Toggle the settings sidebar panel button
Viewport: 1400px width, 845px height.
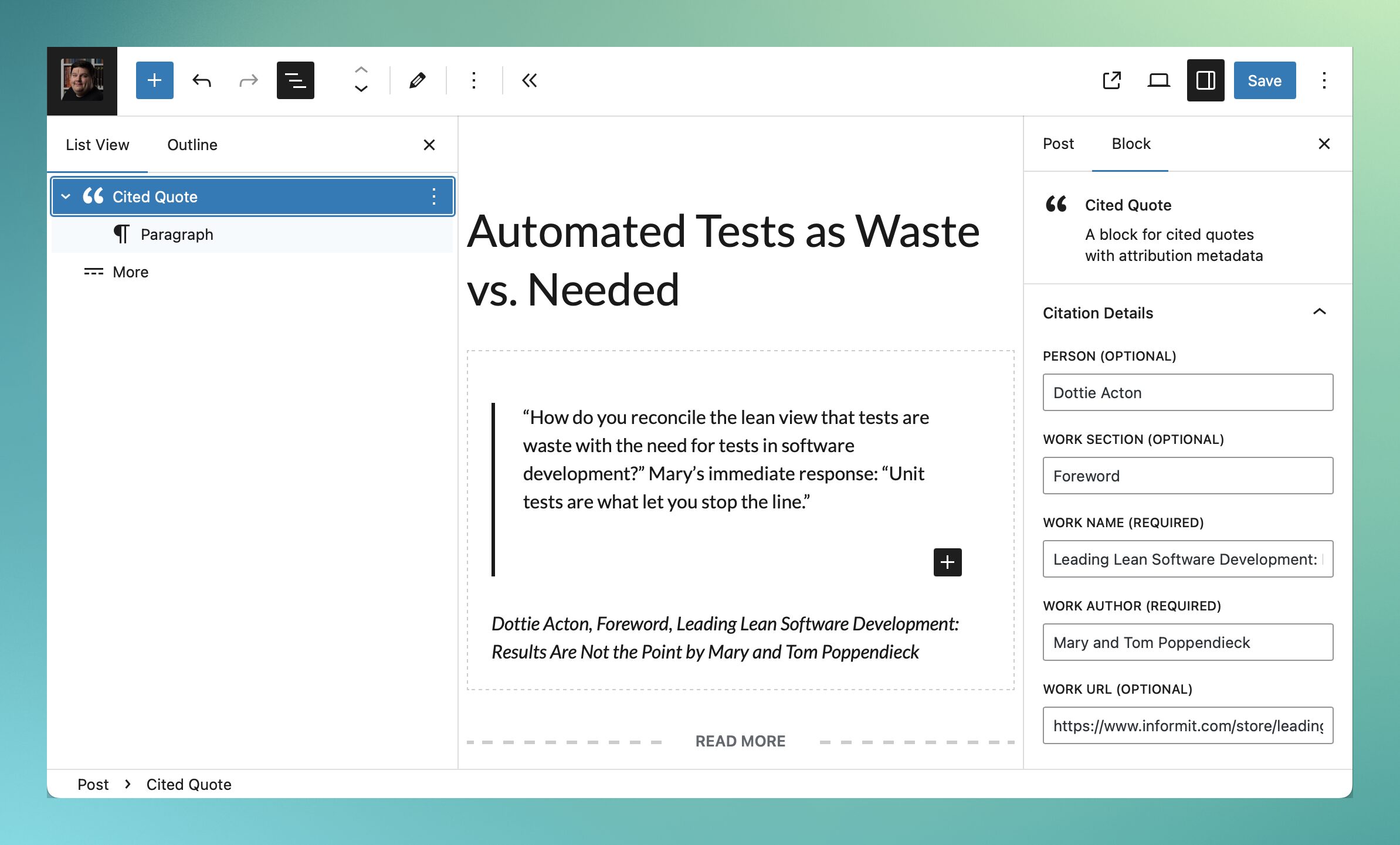[1205, 80]
